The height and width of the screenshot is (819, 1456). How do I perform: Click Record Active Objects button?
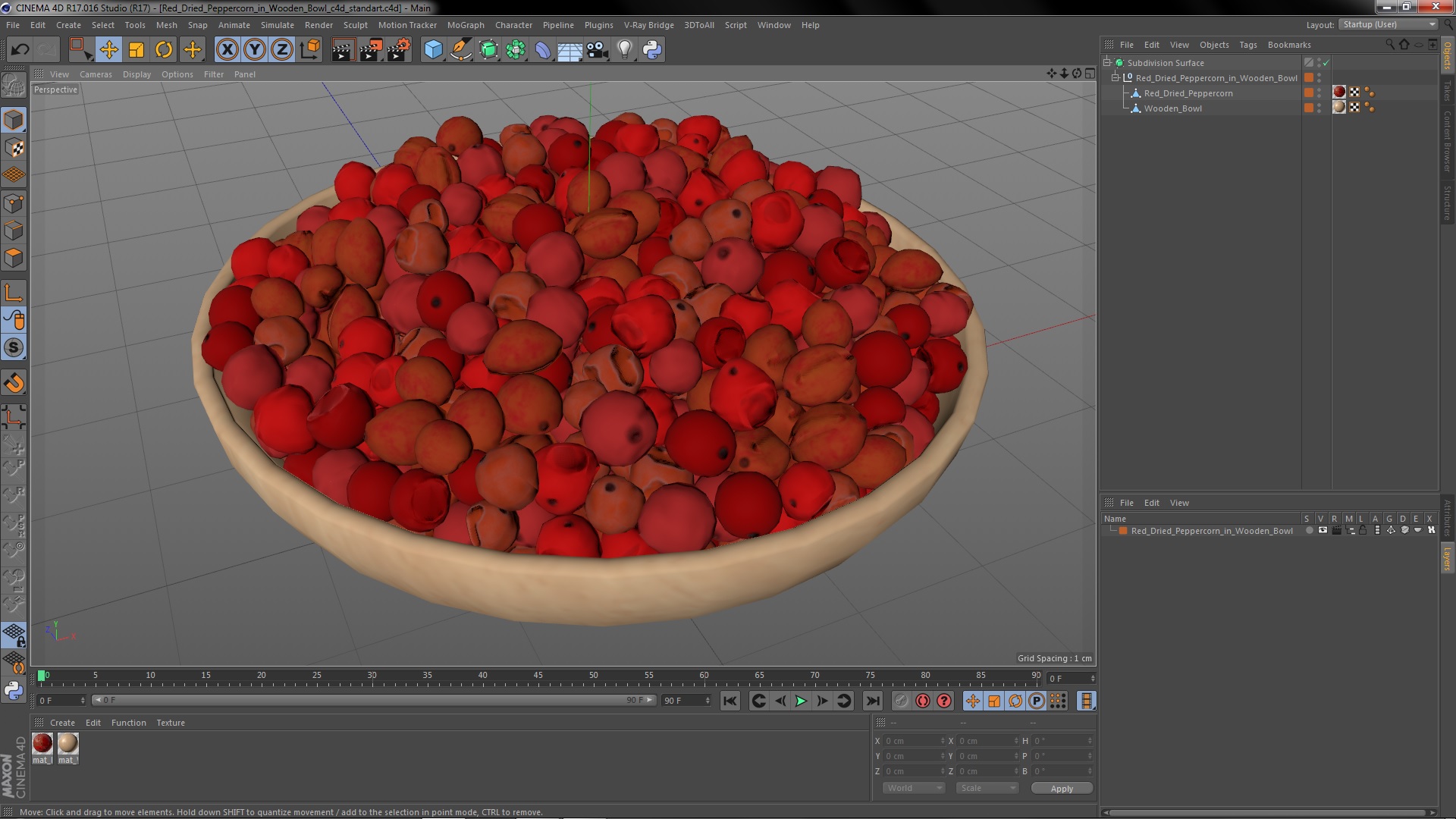(901, 701)
